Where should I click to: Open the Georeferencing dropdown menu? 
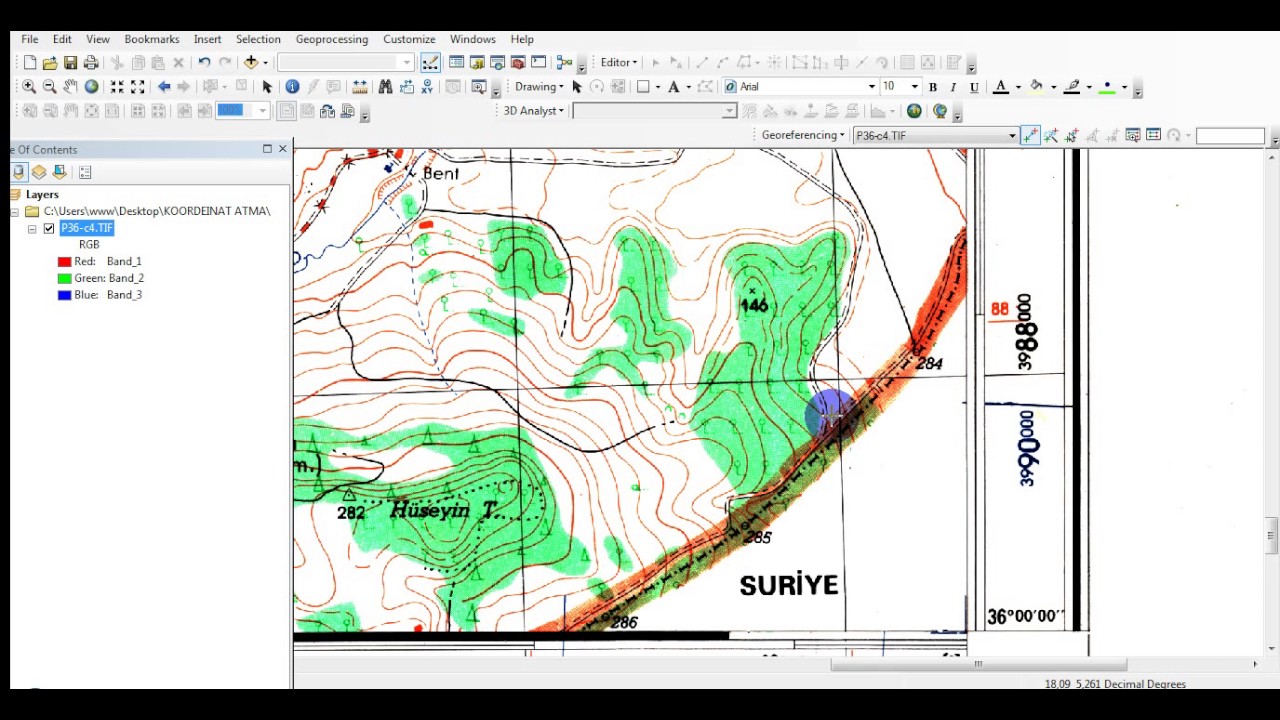pyautogui.click(x=803, y=135)
